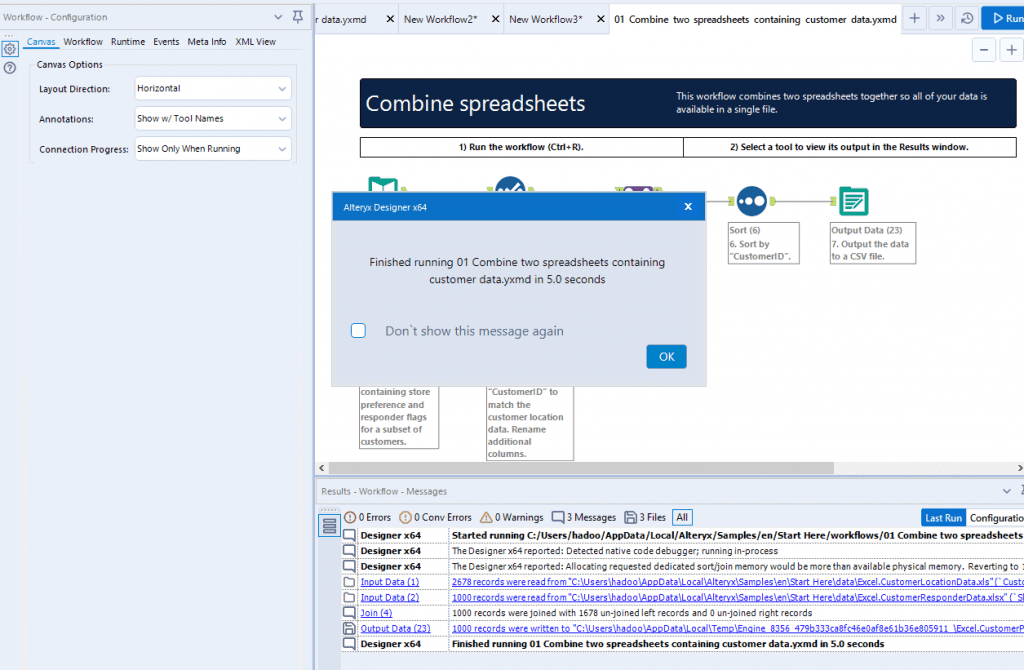This screenshot has height=670, width=1024.
Task: Switch results to Last Run view
Action: tap(944, 518)
